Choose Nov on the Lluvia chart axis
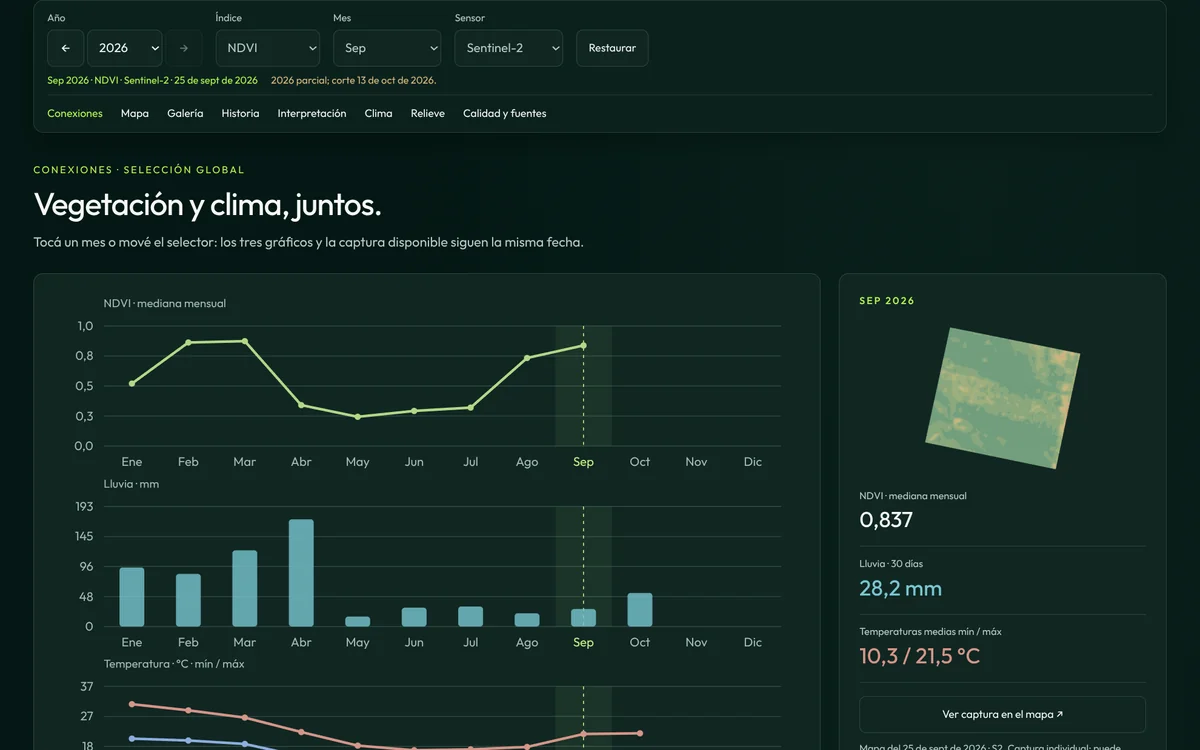Image resolution: width=1200 pixels, height=750 pixels. coord(696,642)
